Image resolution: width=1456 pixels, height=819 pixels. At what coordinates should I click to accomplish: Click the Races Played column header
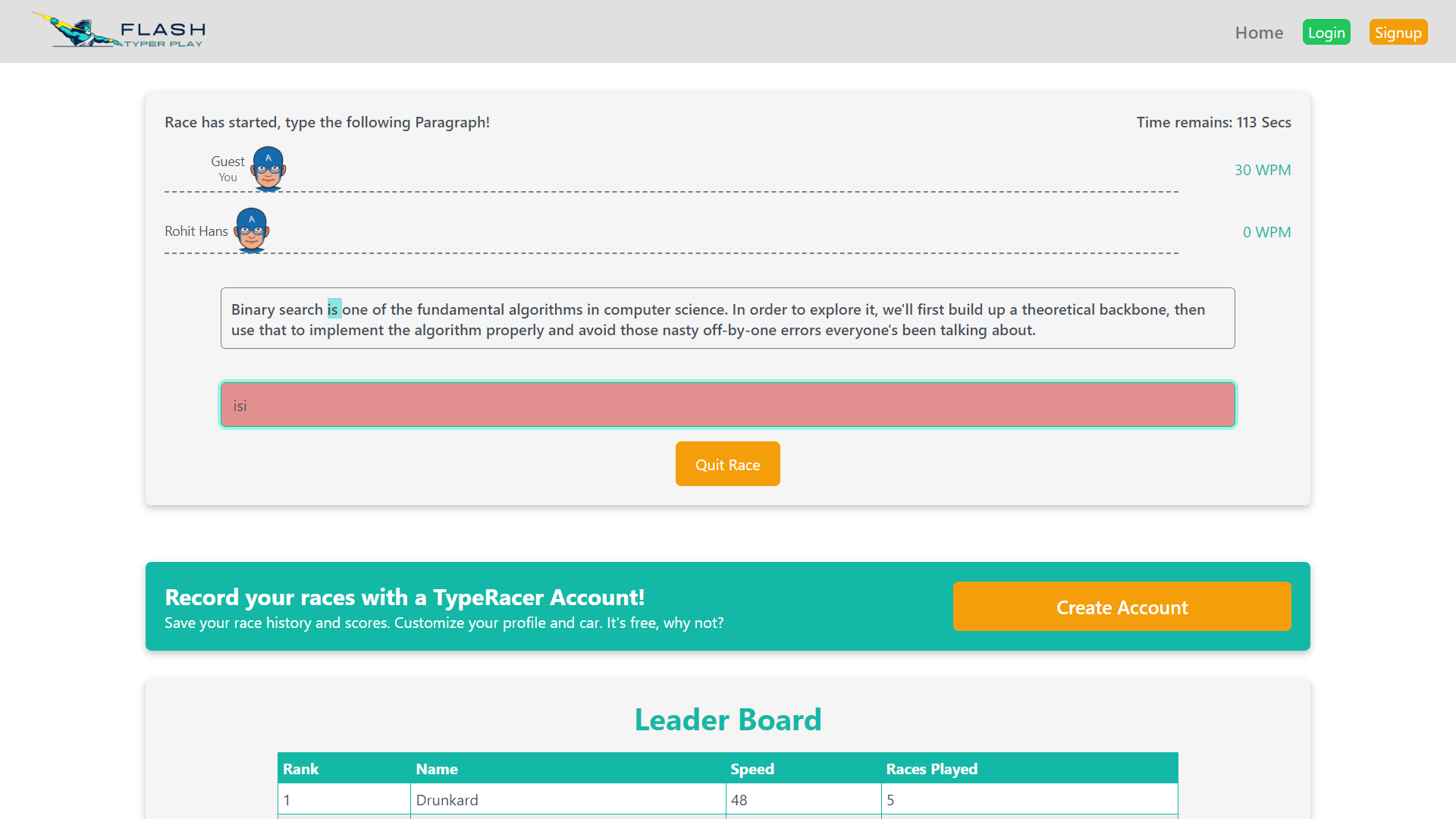1030,769
